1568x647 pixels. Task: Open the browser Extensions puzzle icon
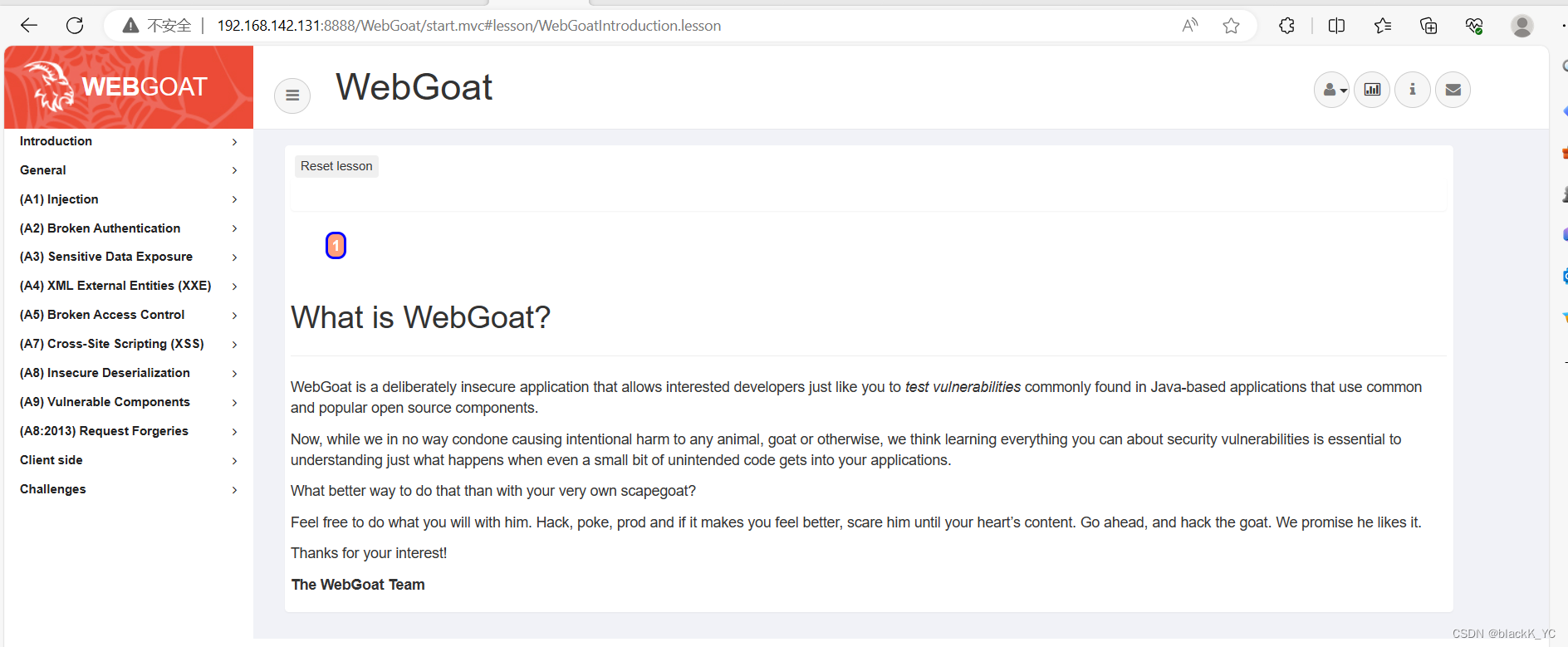tap(1286, 26)
